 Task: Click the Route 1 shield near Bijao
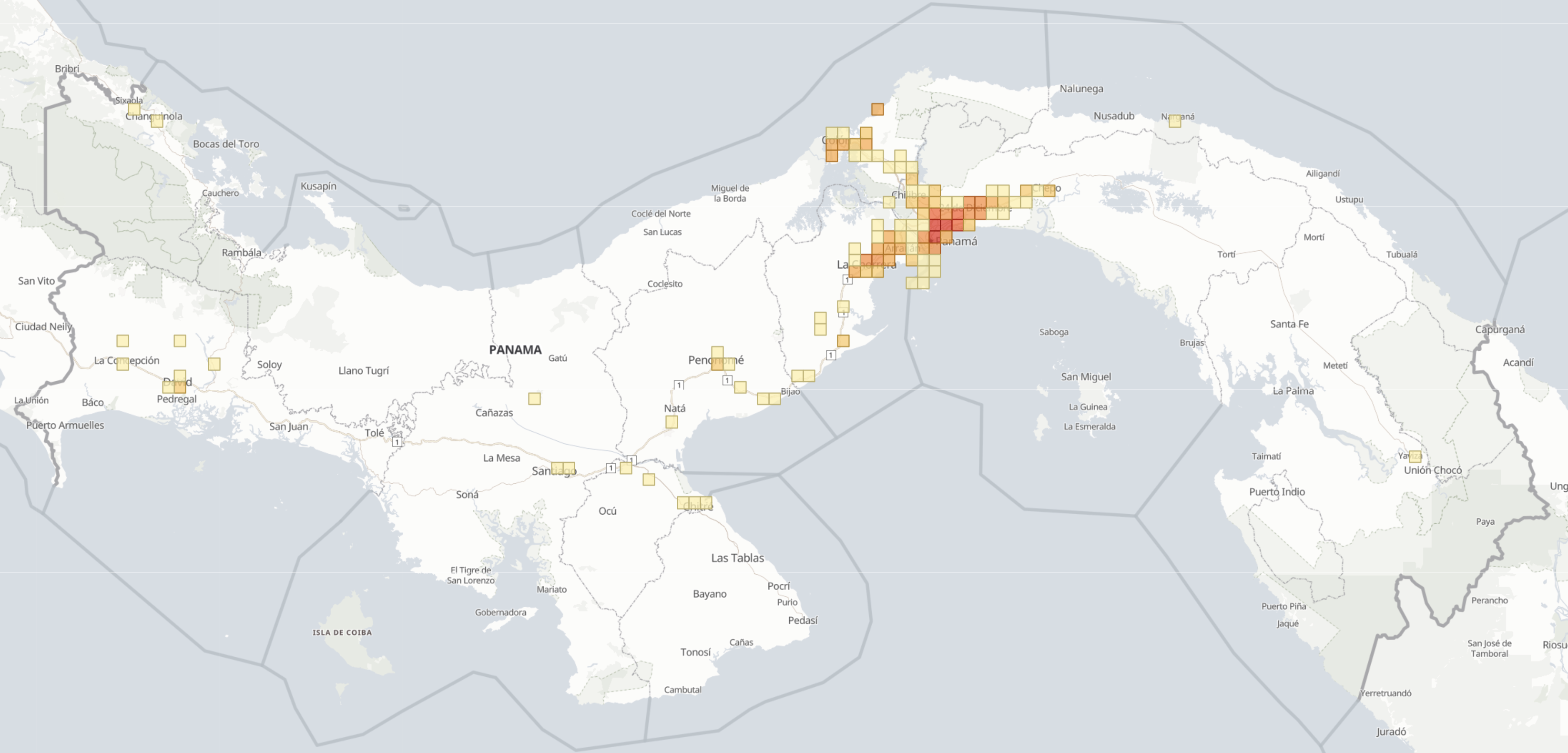pyautogui.click(x=832, y=356)
